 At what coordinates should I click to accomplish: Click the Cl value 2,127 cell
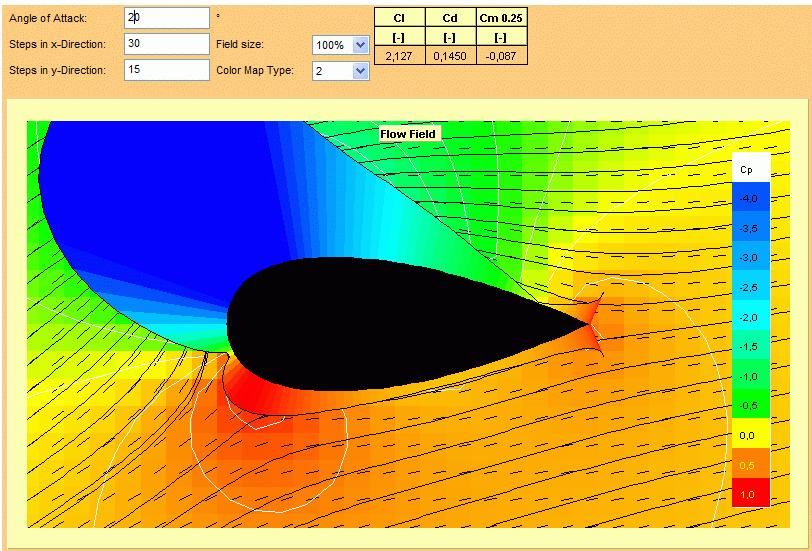click(x=399, y=56)
